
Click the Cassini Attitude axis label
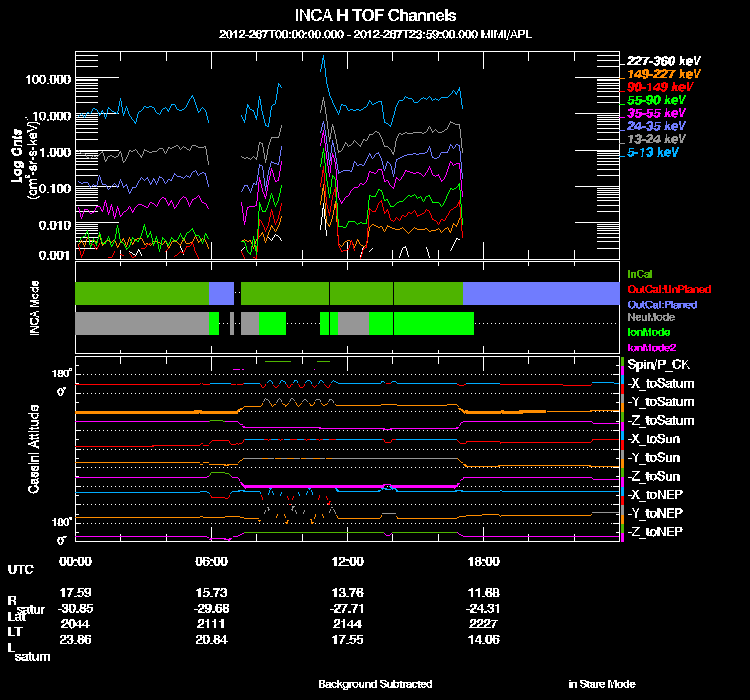tap(34, 448)
